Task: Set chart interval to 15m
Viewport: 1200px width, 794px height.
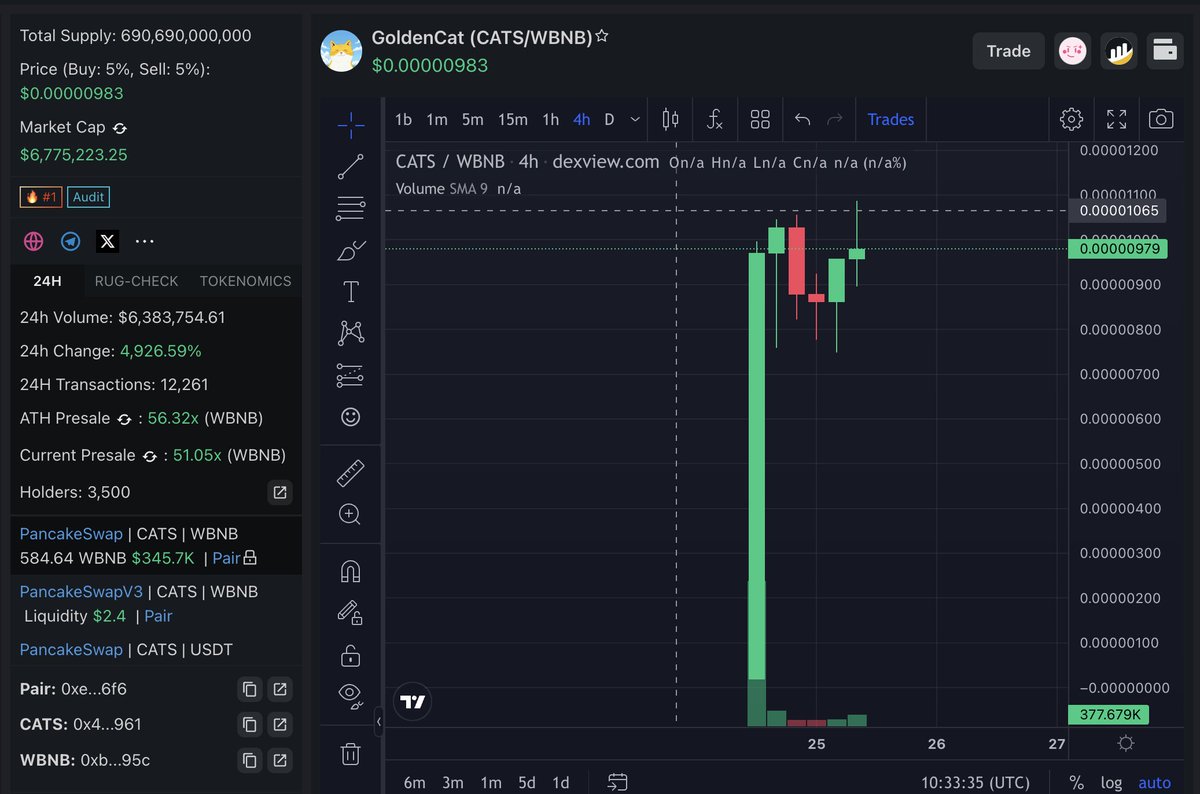Action: 513,120
